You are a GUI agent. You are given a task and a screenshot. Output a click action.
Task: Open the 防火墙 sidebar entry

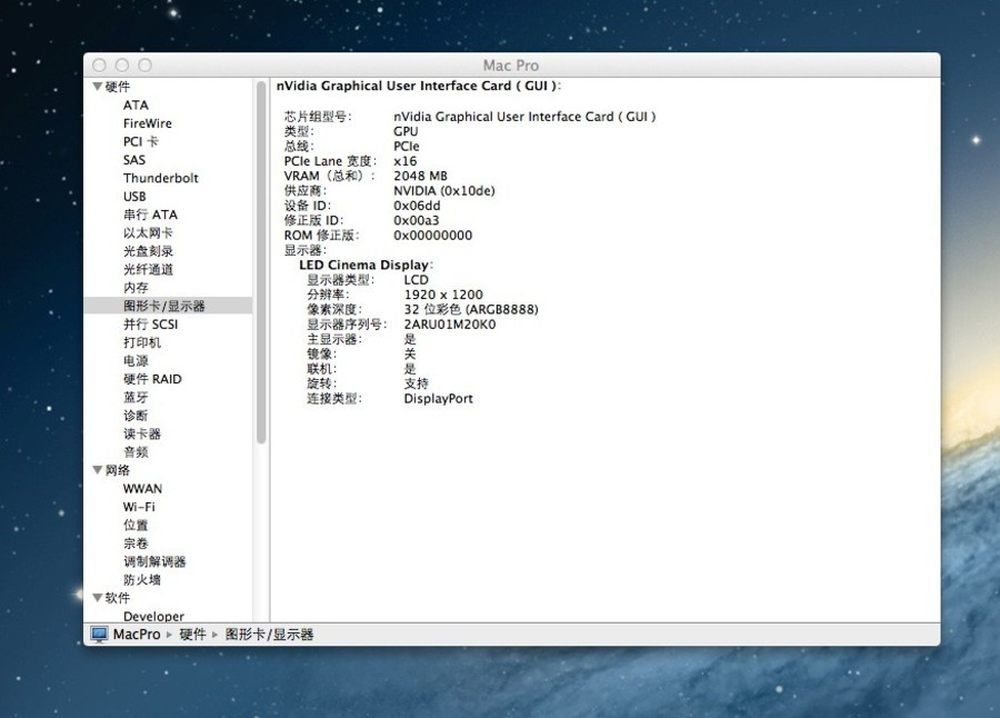(142, 580)
